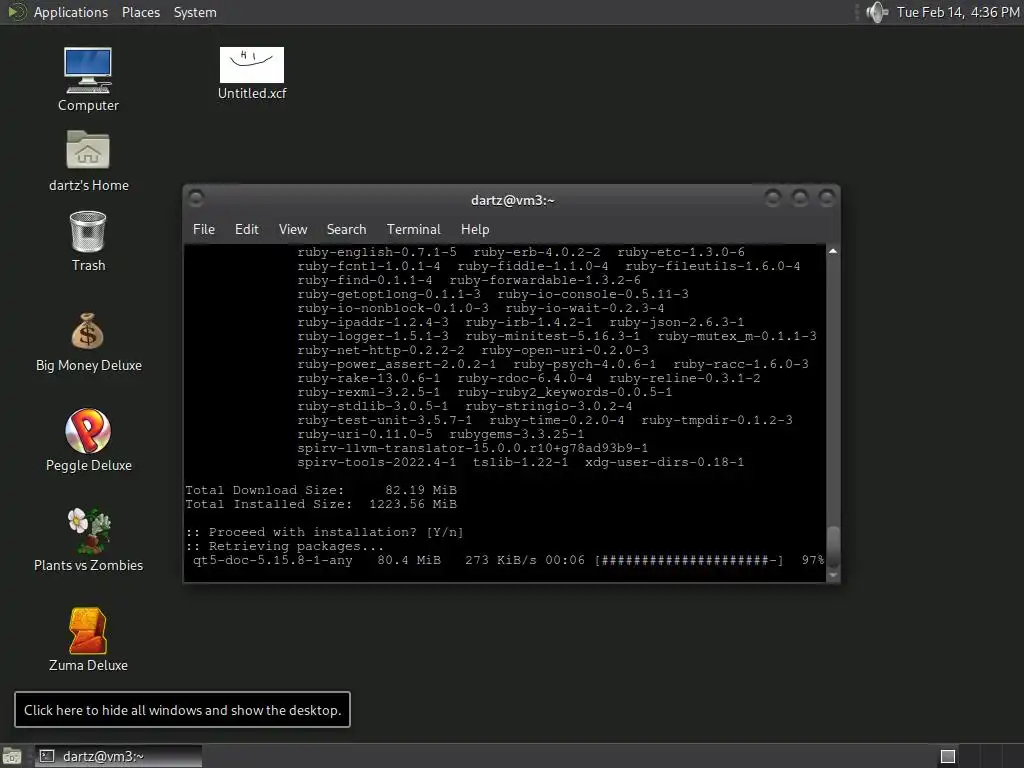The image size is (1024, 768).
Task: Click the volume speaker icon in panel
Action: pyautogui.click(x=876, y=12)
